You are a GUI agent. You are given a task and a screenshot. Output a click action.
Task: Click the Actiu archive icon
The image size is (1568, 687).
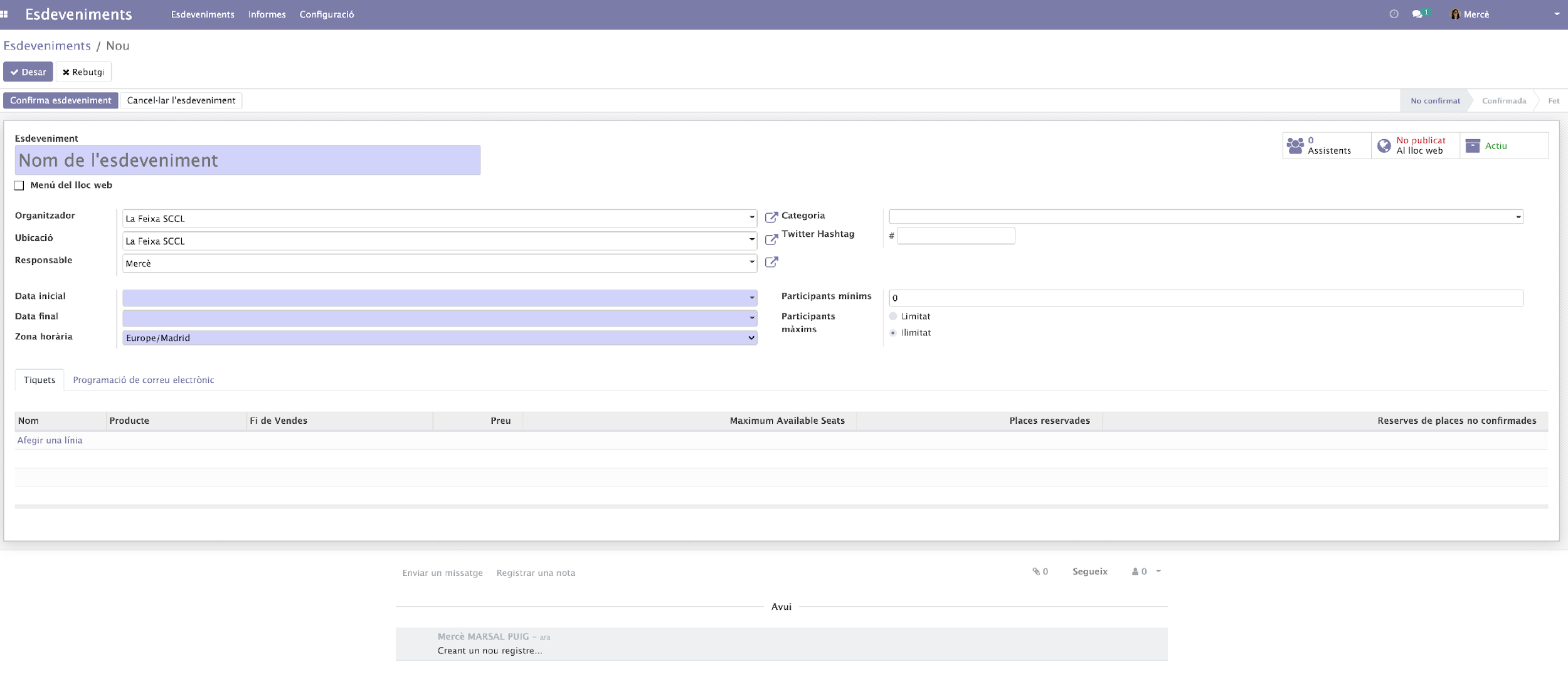pos(1473,145)
